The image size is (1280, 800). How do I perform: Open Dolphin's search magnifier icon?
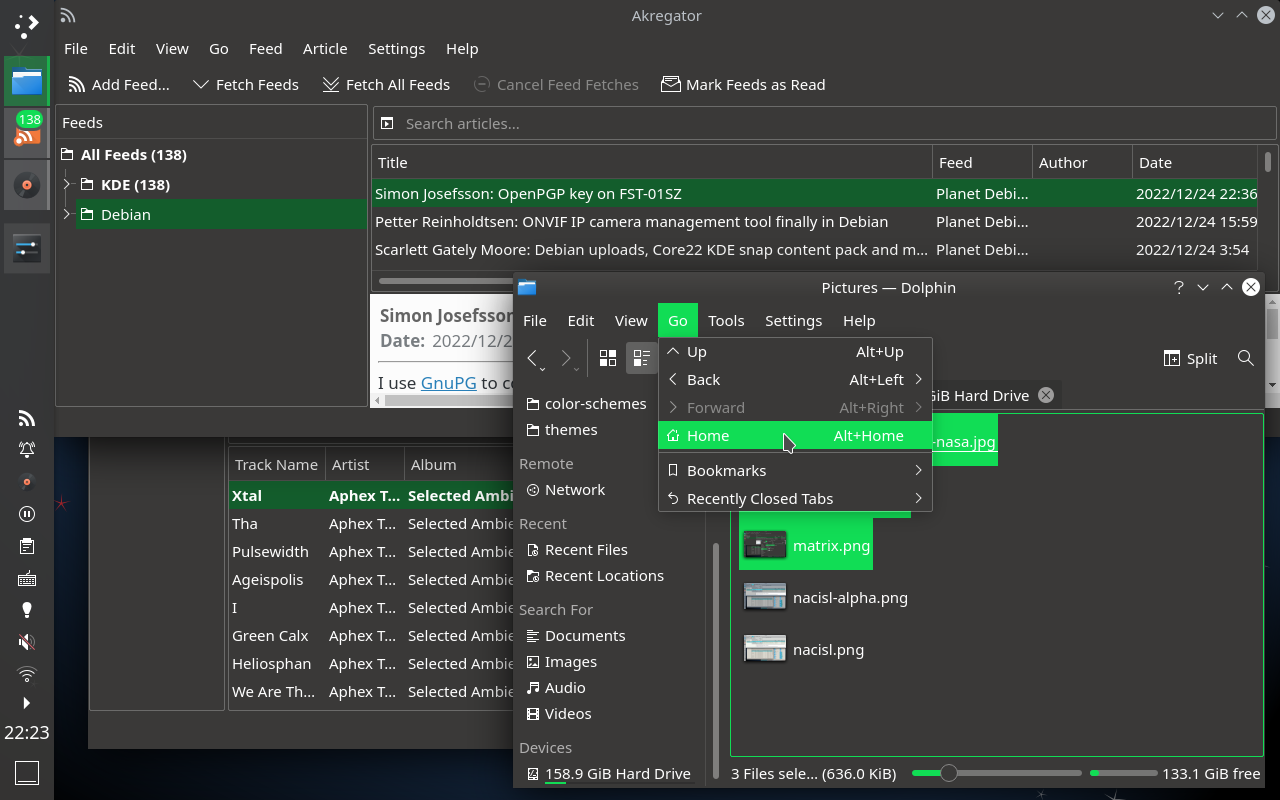coord(1245,358)
